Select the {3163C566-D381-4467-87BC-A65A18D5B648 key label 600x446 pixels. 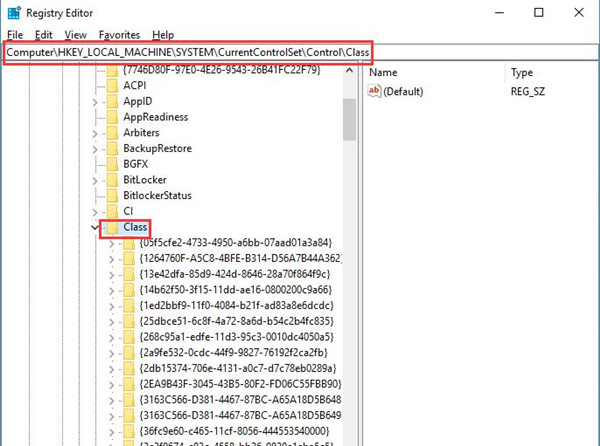click(240, 400)
